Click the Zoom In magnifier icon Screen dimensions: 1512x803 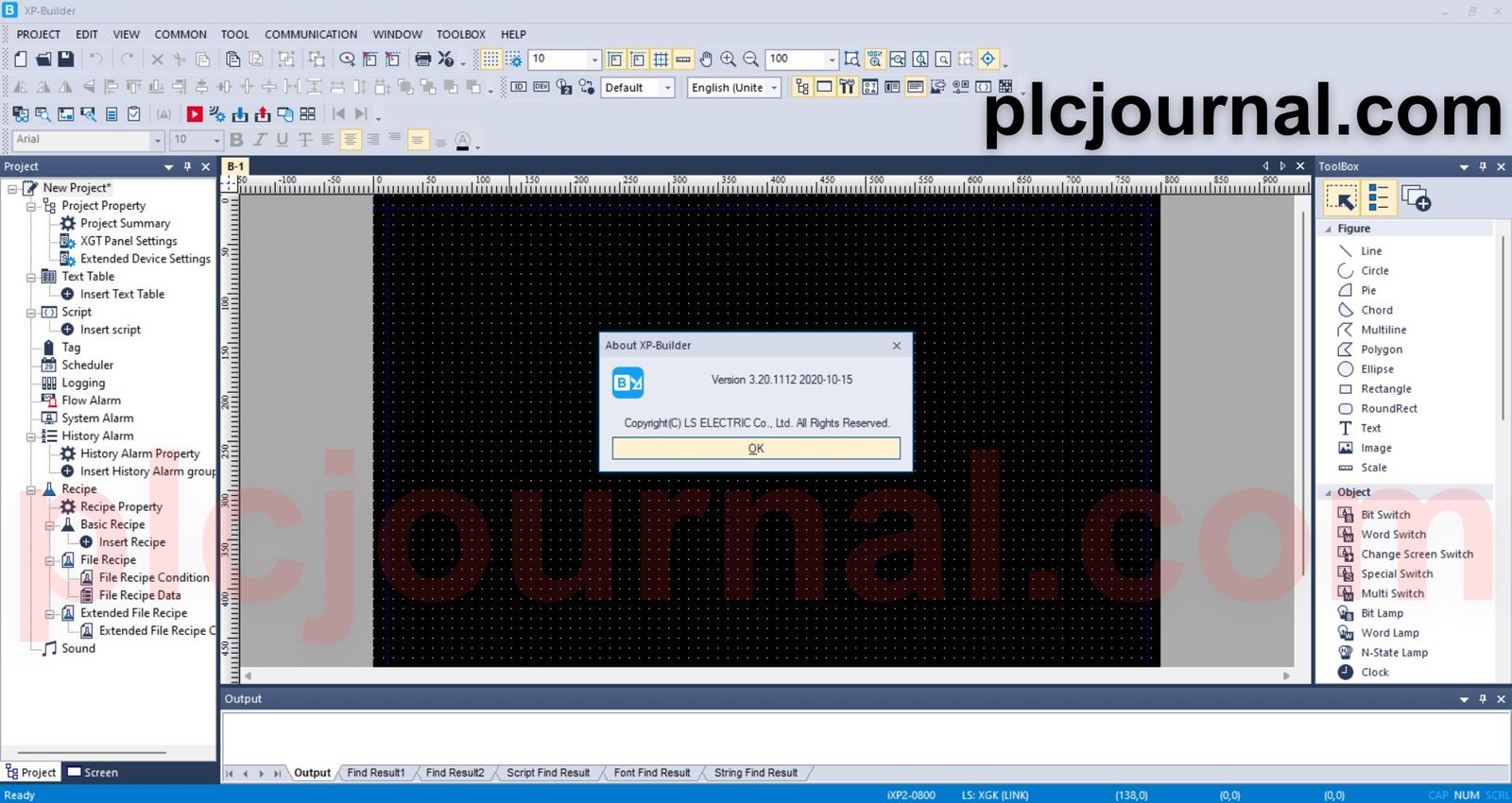click(729, 59)
